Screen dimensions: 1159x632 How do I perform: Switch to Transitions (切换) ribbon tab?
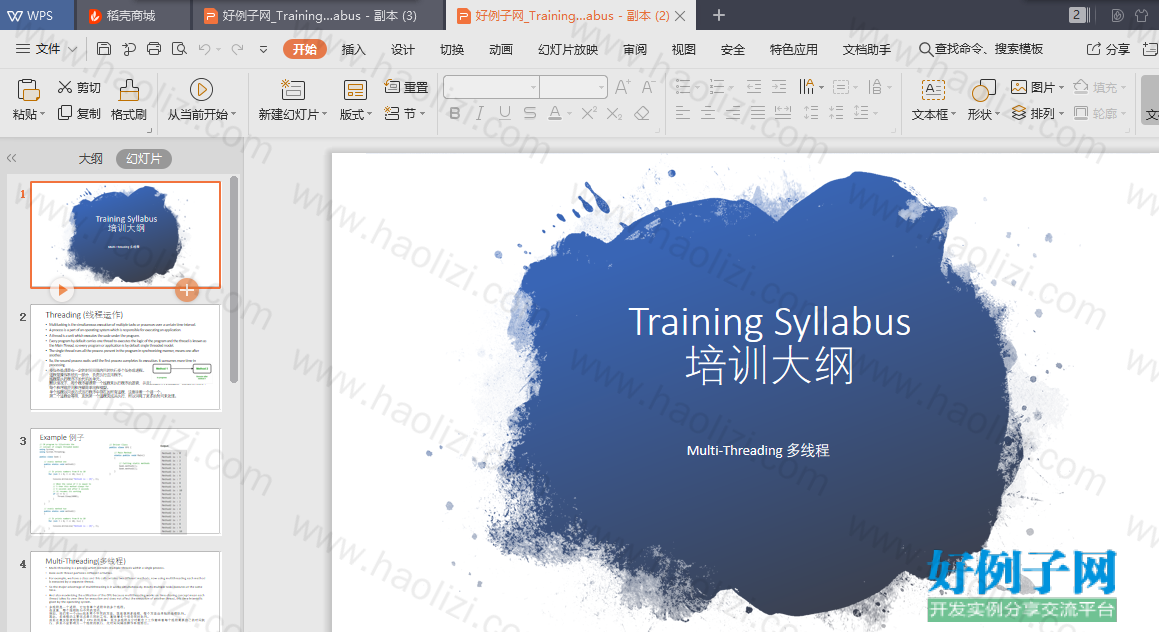pyautogui.click(x=452, y=49)
